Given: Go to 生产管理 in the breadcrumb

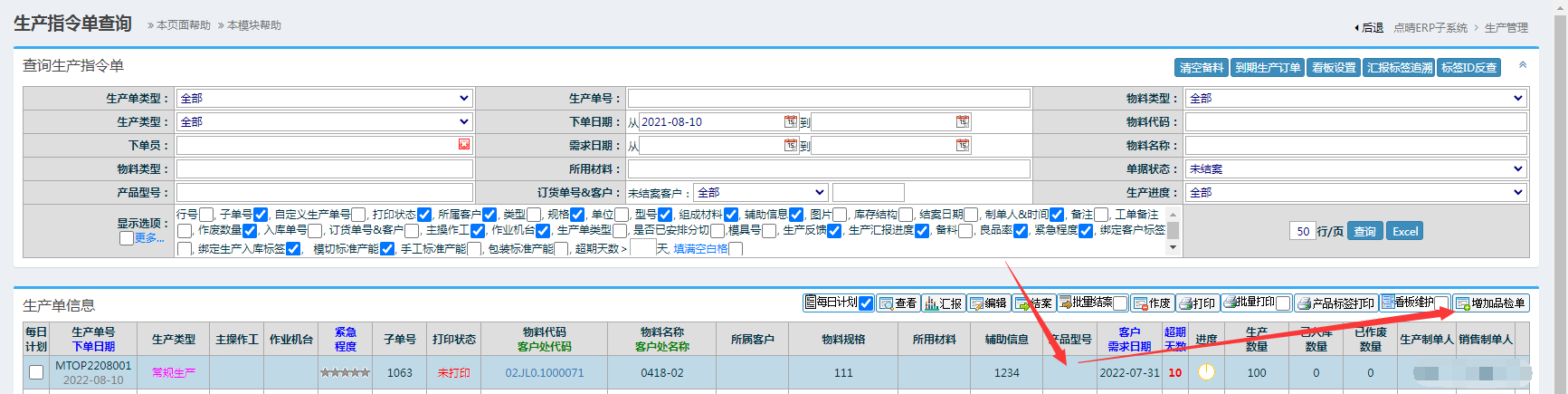Looking at the screenshot, I should (x=1506, y=28).
